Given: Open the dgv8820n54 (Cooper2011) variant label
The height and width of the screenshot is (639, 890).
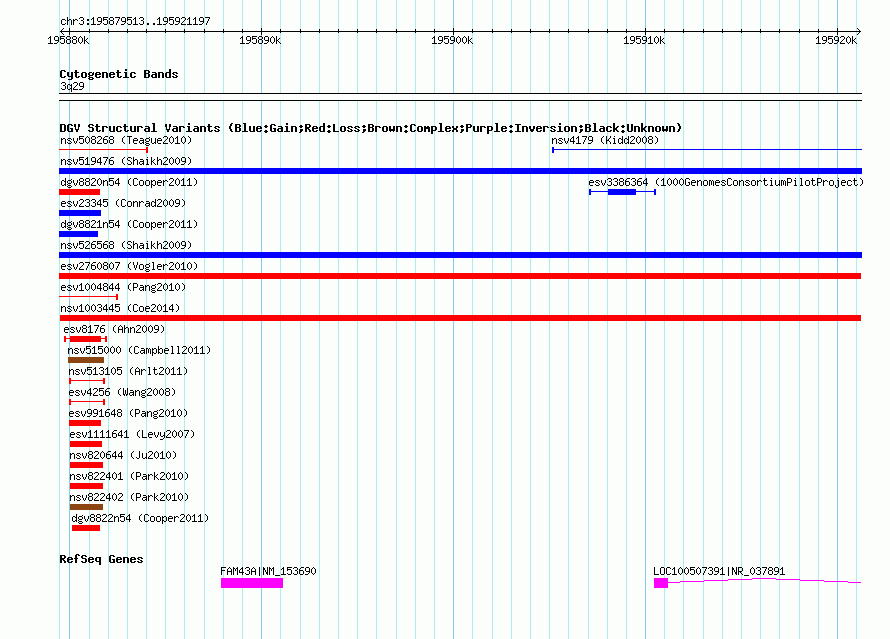Looking at the screenshot, I should (129, 182).
